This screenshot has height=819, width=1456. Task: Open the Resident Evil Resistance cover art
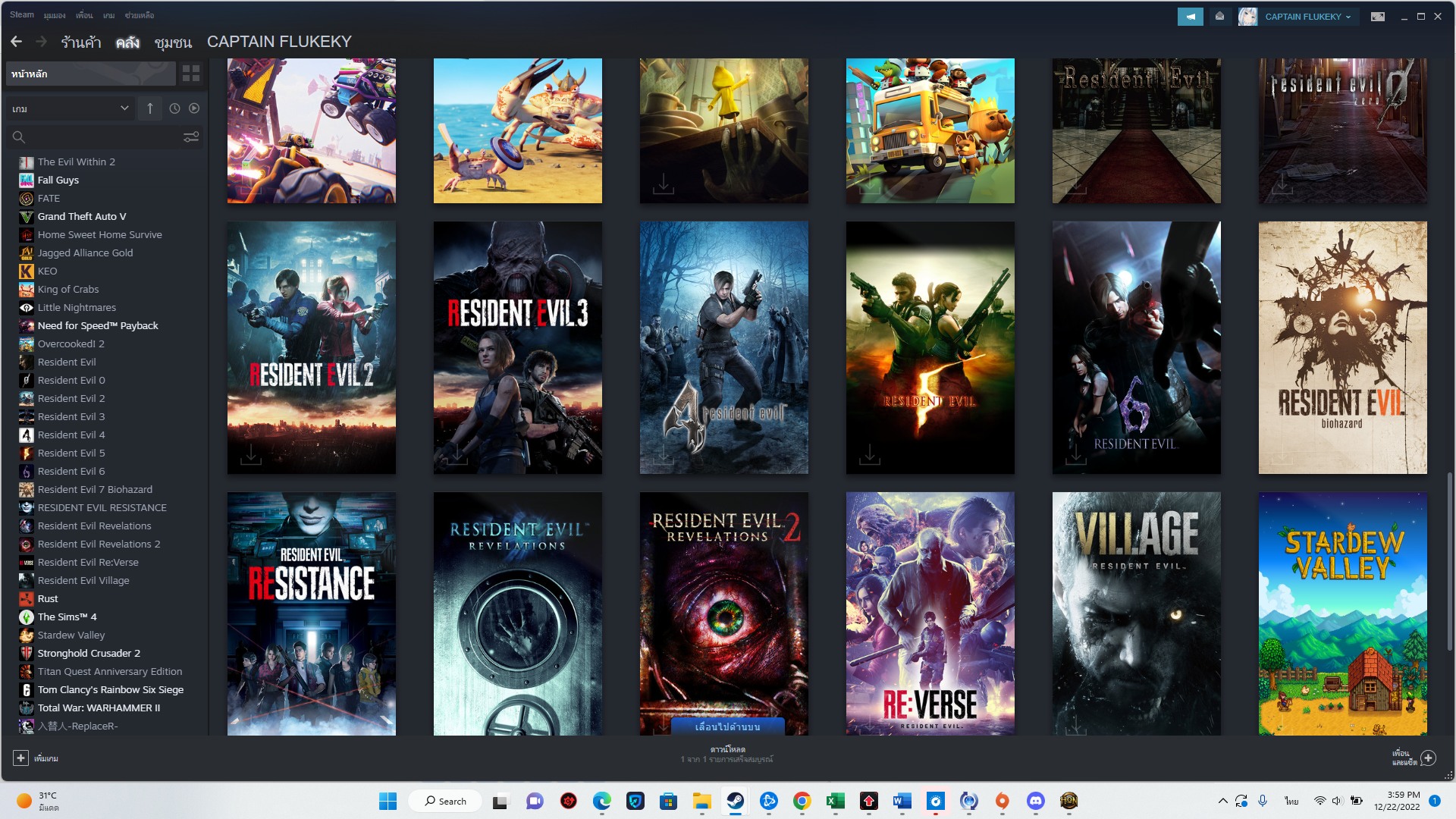(x=312, y=613)
